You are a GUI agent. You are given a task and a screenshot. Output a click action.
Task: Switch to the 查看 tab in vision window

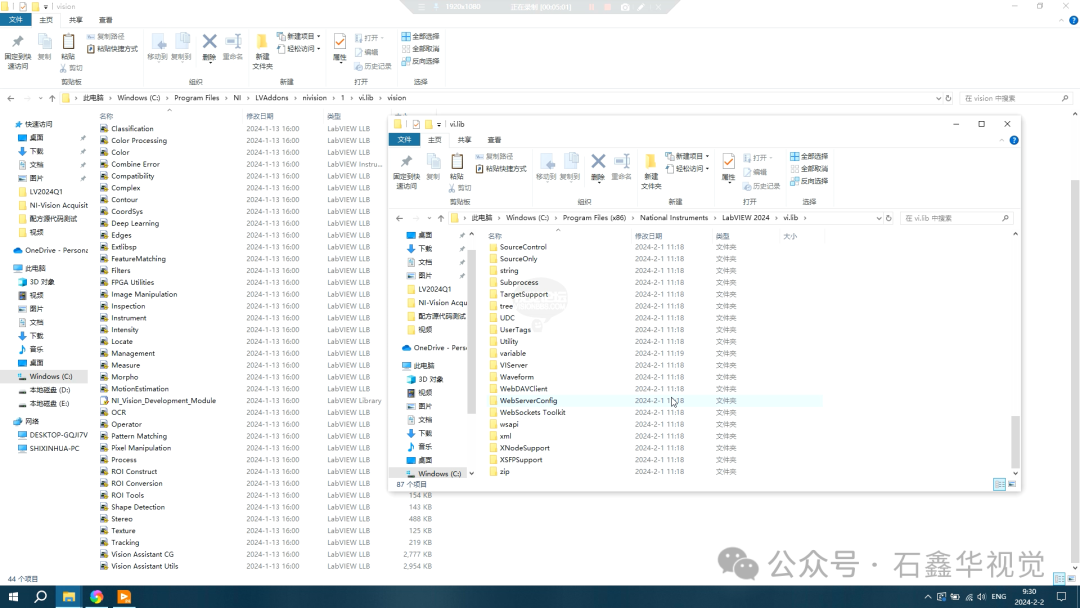[105, 21]
